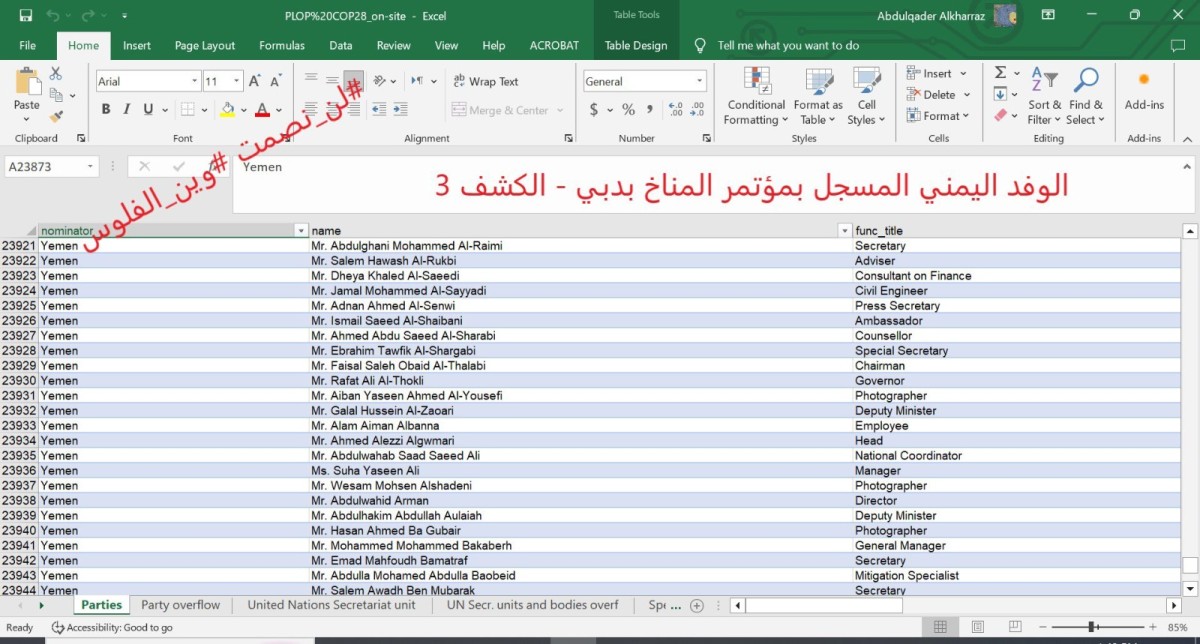The width and height of the screenshot is (1200, 644).
Task: Click the Fill down arrow icon
Action: [1000, 94]
